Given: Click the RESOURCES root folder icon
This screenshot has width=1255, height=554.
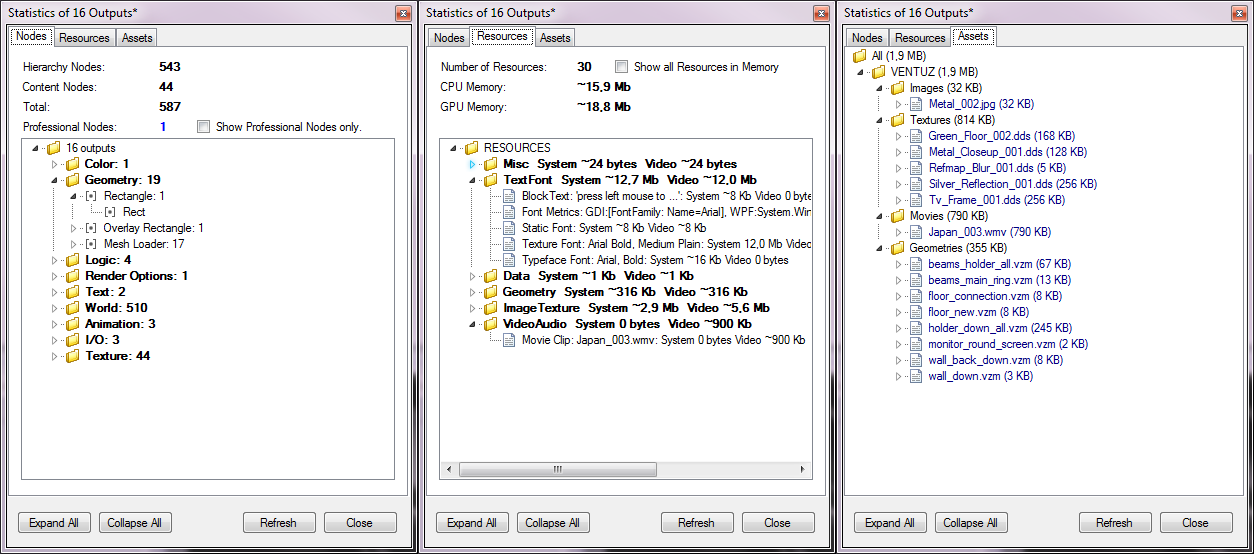Looking at the screenshot, I should [471, 148].
